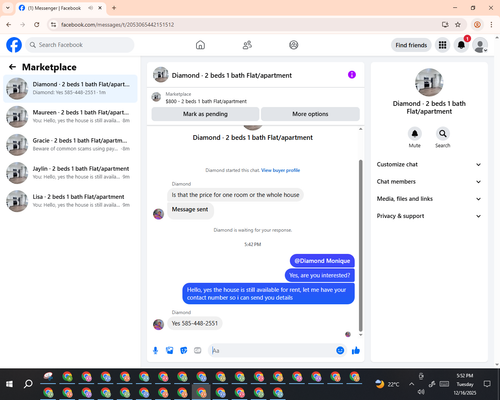The height and width of the screenshot is (400, 500).
Task: Attach a photo with the image icon
Action: (x=170, y=350)
